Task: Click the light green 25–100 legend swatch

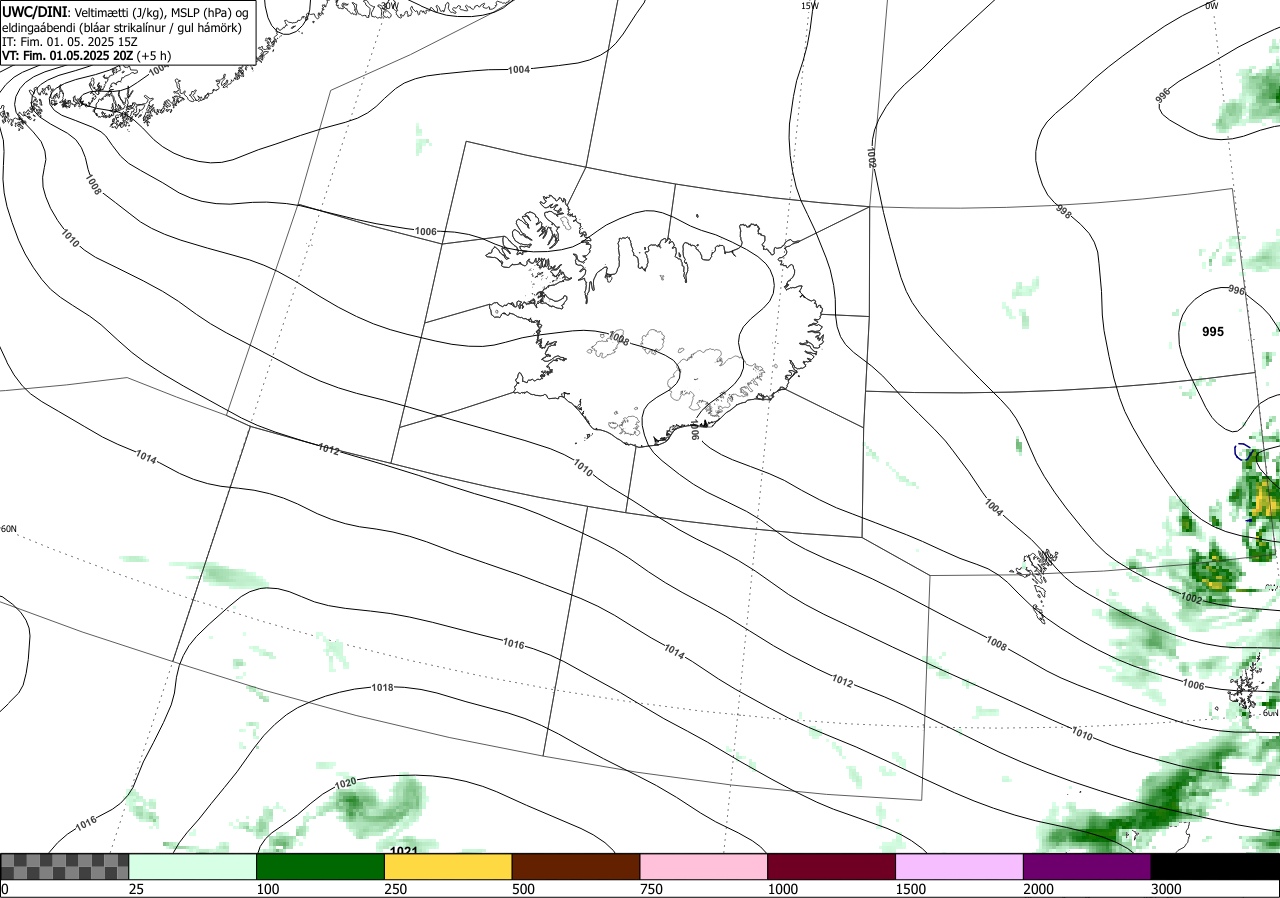Action: [x=193, y=866]
